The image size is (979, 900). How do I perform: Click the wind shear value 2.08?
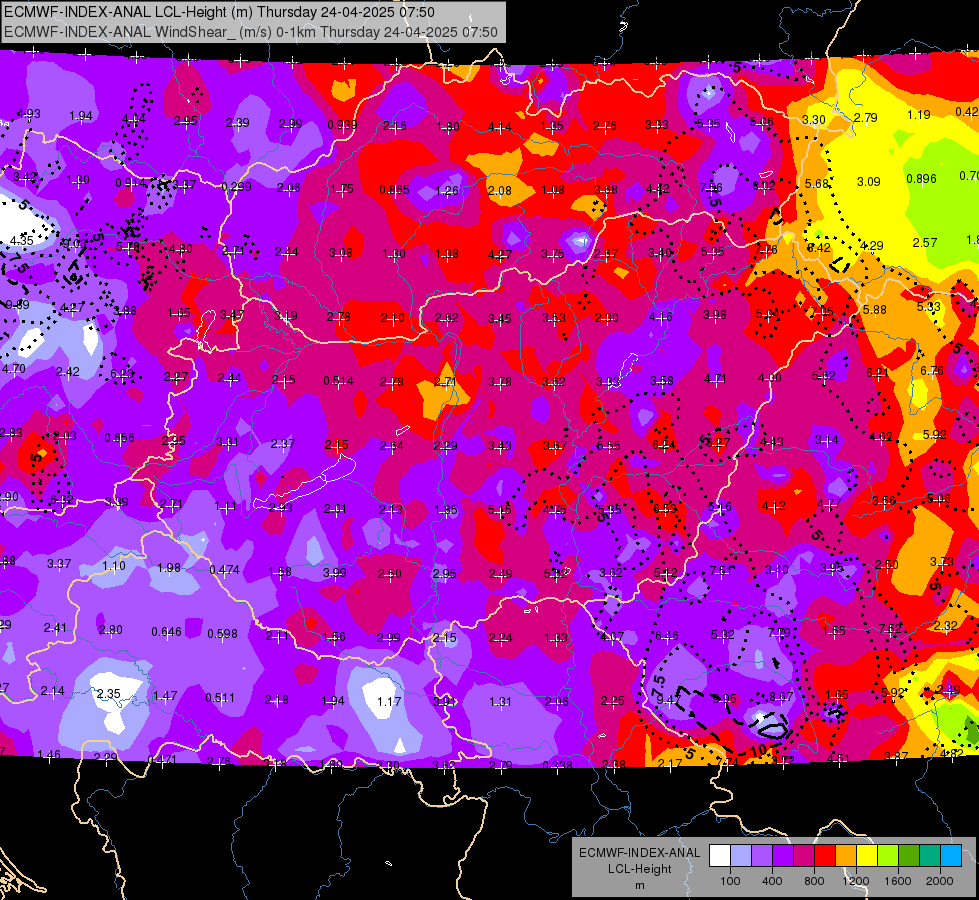coord(500,190)
